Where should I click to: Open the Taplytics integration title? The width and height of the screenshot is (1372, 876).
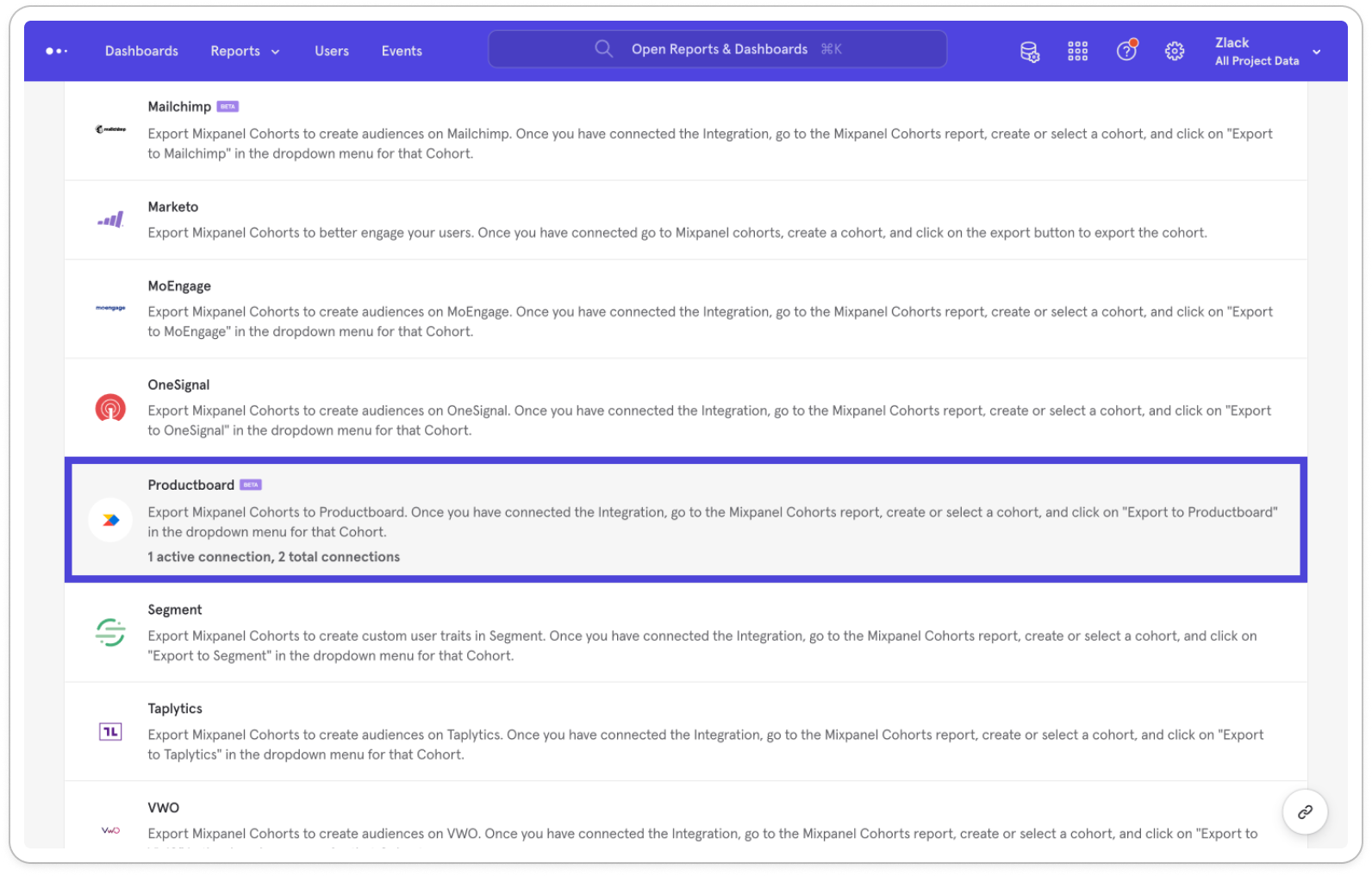pyautogui.click(x=175, y=709)
